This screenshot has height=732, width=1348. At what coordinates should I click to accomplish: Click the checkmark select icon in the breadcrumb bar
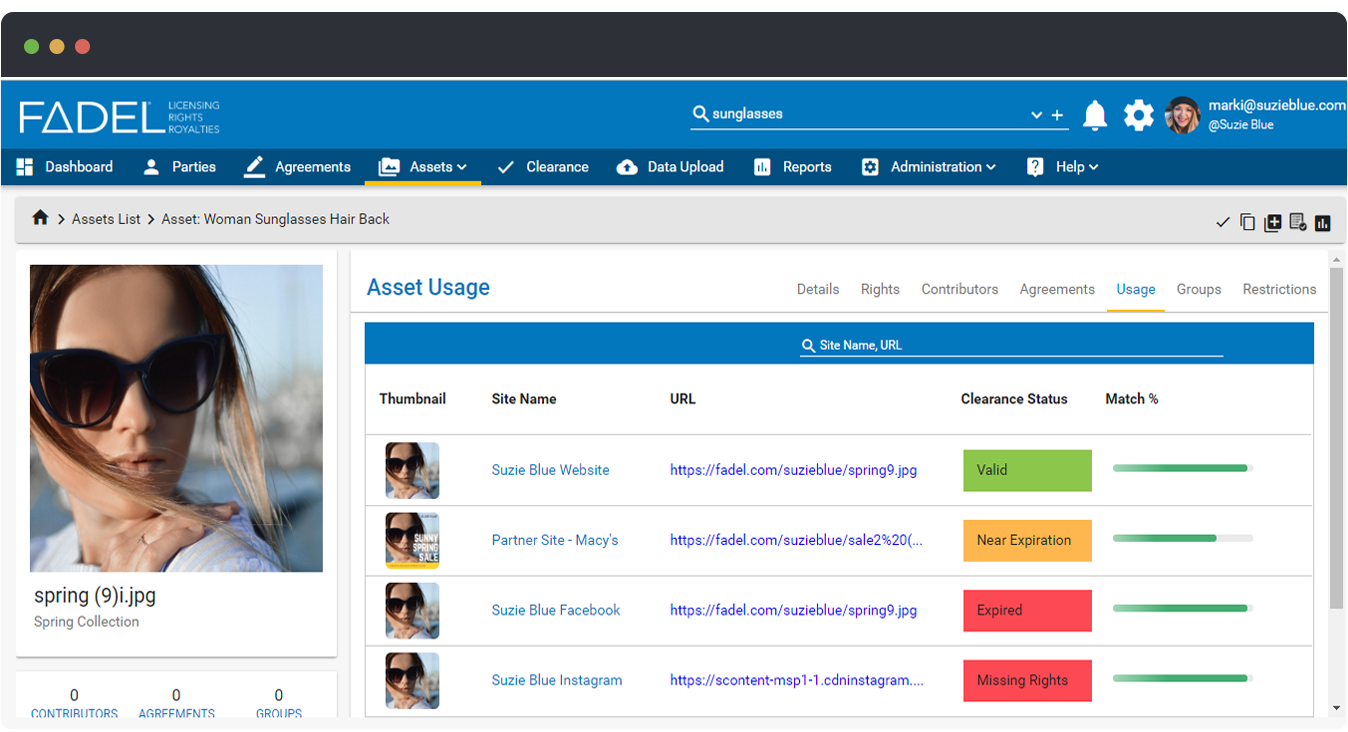[1223, 222]
